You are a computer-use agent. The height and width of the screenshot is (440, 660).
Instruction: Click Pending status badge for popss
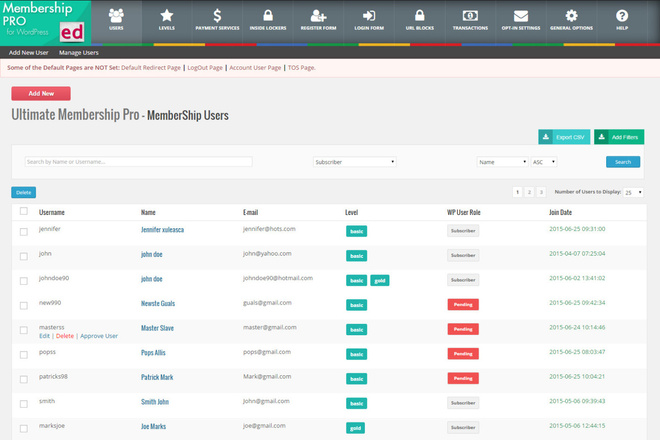tap(463, 354)
